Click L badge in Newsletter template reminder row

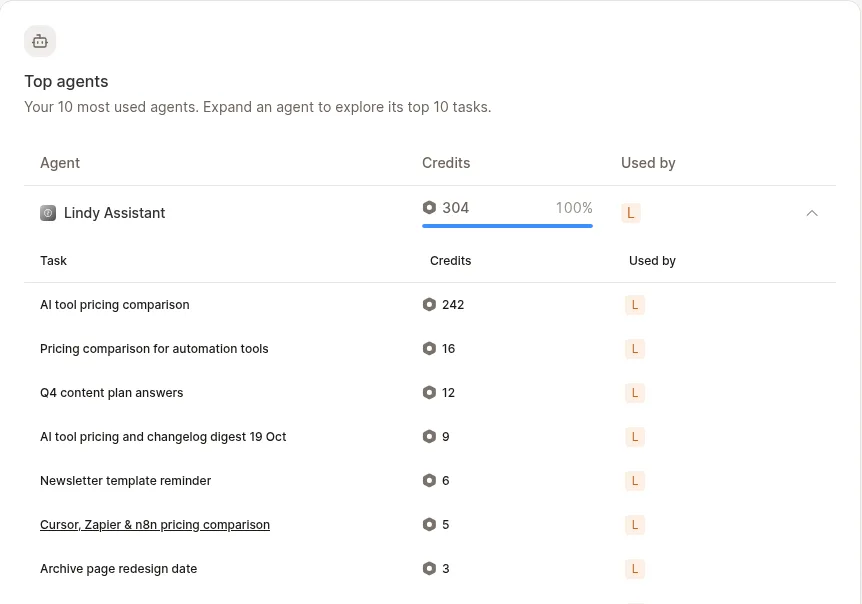635,481
